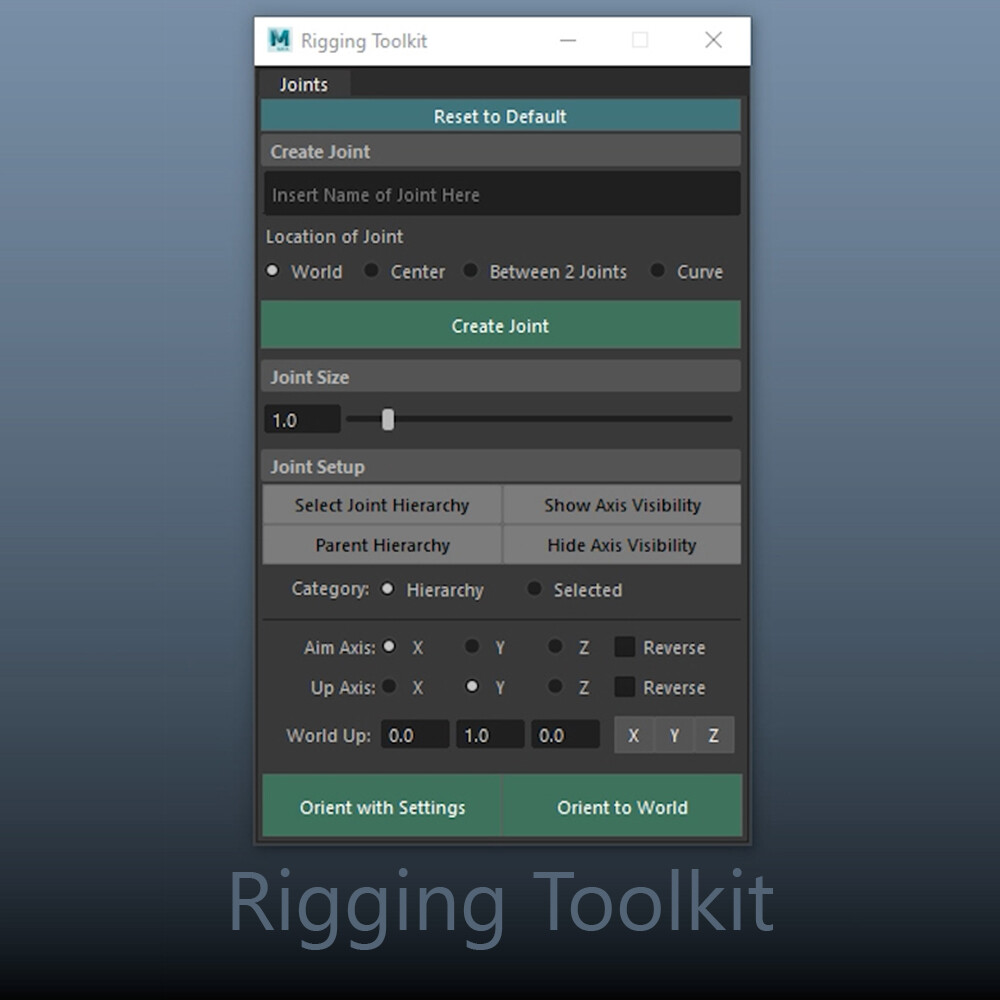Enable Reverse for the Aim Axis
Screen dimensions: 1000x1000
coord(624,646)
